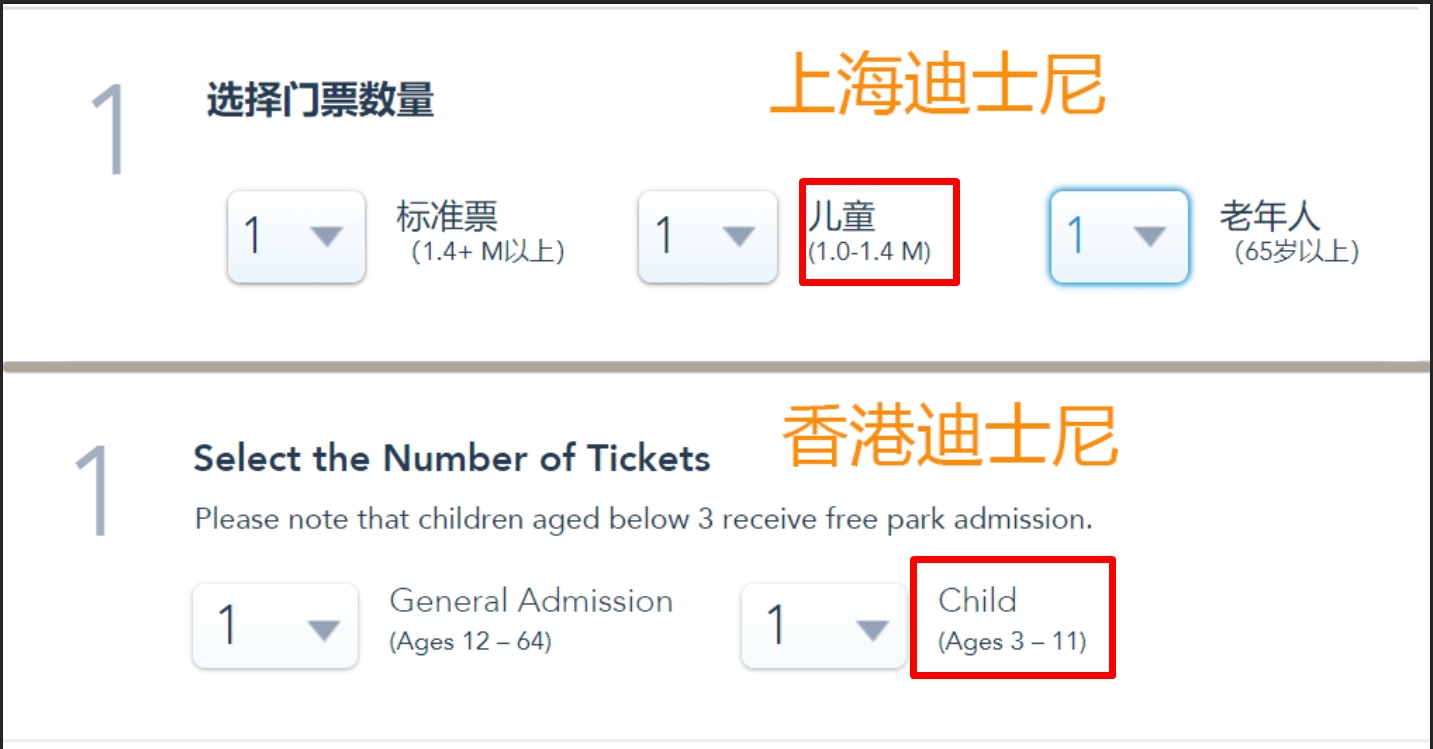Image resolution: width=1433 pixels, height=749 pixels.
Task: Click the 标准票 label
Action: point(447,216)
